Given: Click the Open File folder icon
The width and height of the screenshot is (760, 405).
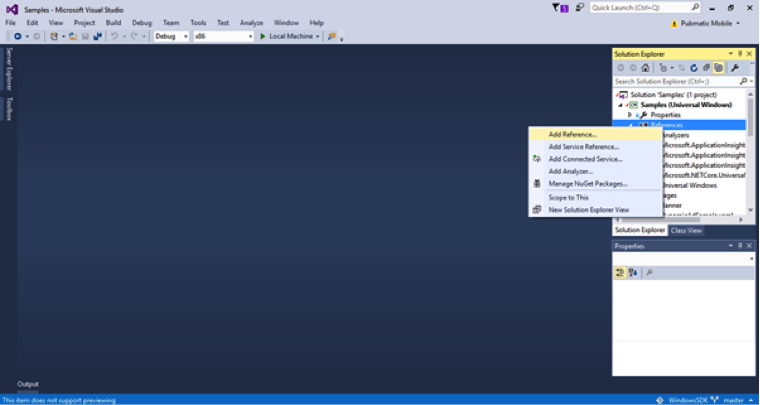Looking at the screenshot, I should pos(73,36).
